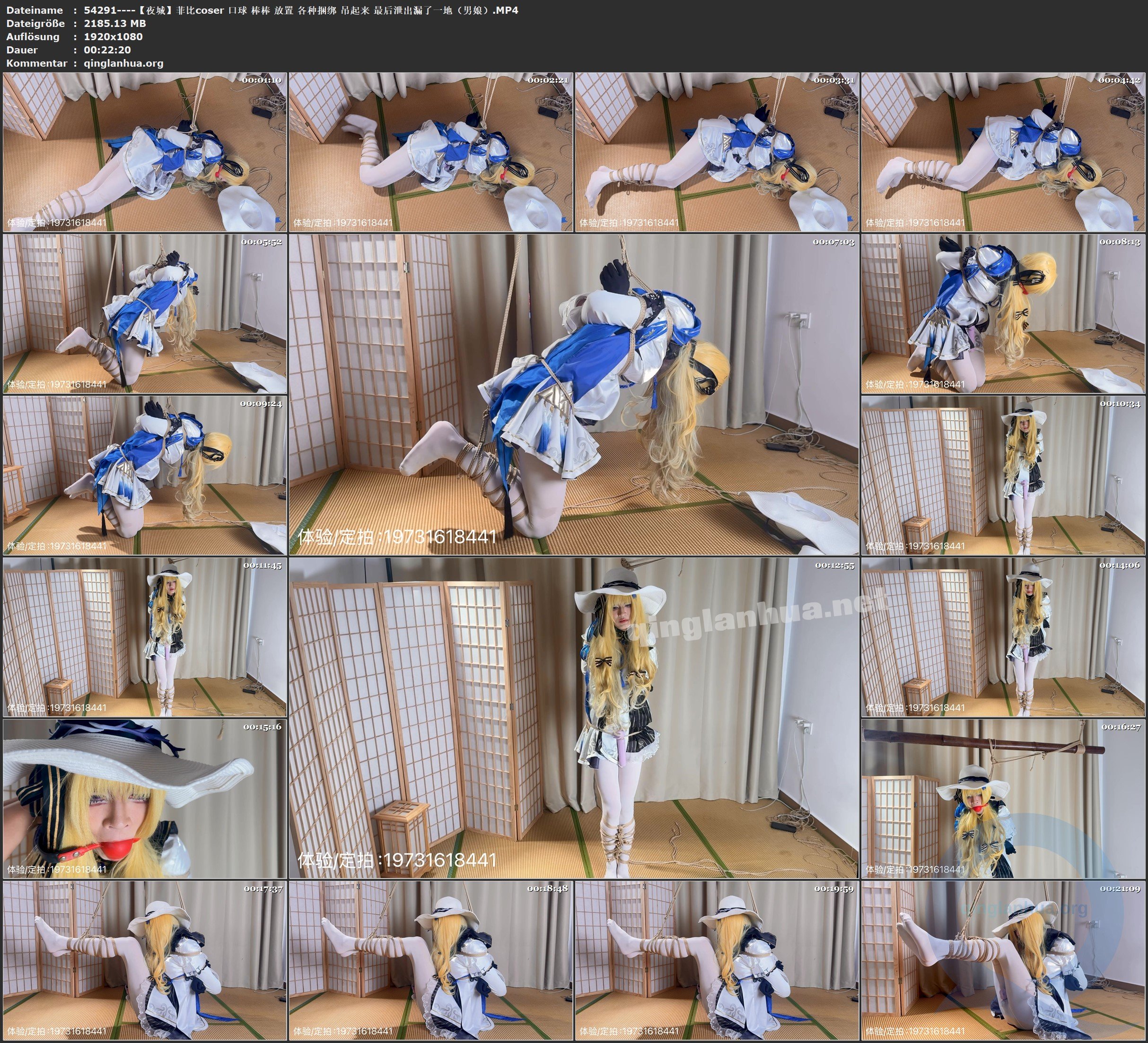Open the frame thumbnail stamped 00:18:48

point(431,960)
